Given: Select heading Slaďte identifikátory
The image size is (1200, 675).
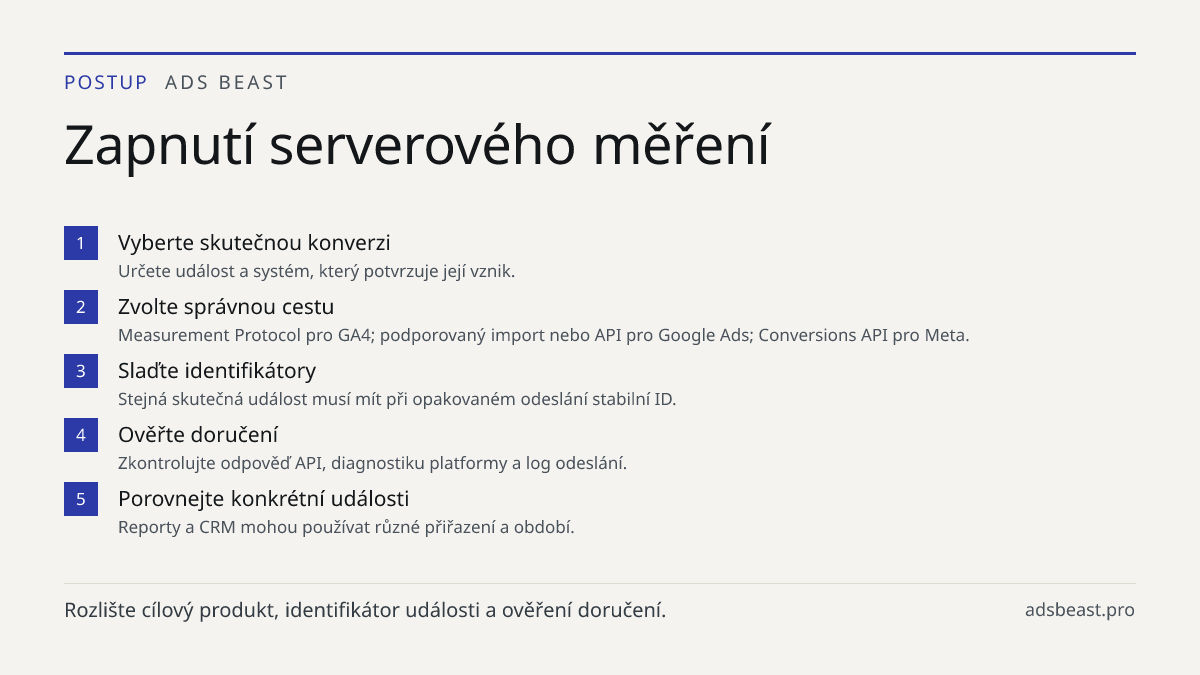Looking at the screenshot, I should [x=217, y=371].
